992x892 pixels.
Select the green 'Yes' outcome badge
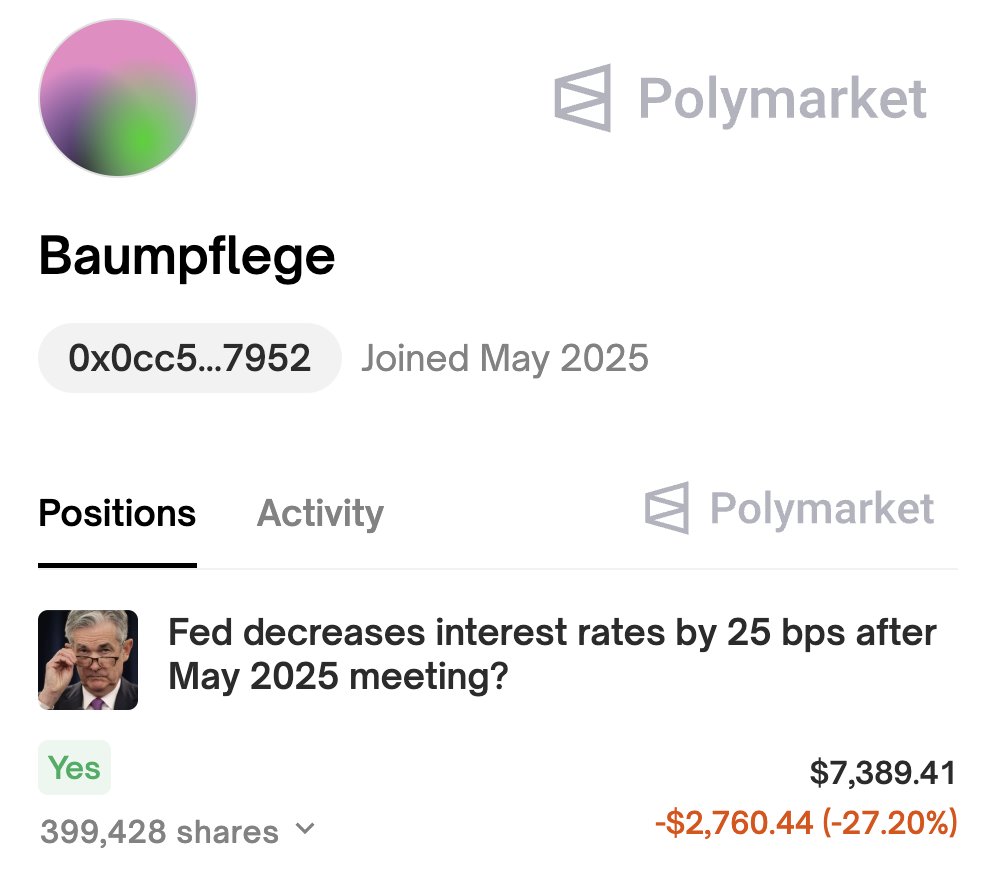click(74, 768)
